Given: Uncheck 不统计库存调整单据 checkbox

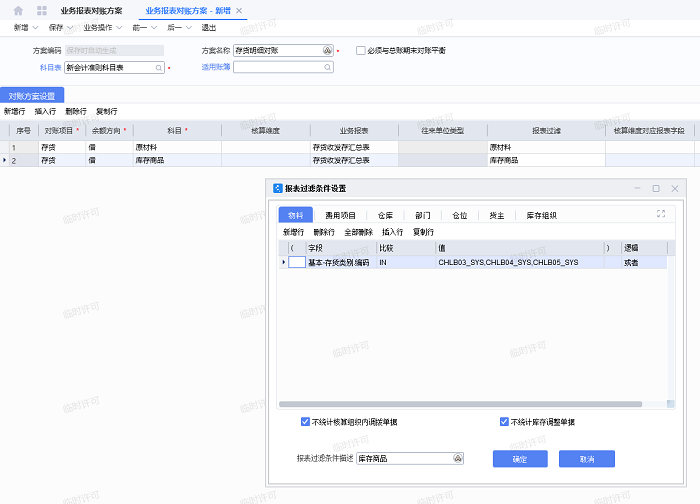Looking at the screenshot, I should [x=504, y=422].
